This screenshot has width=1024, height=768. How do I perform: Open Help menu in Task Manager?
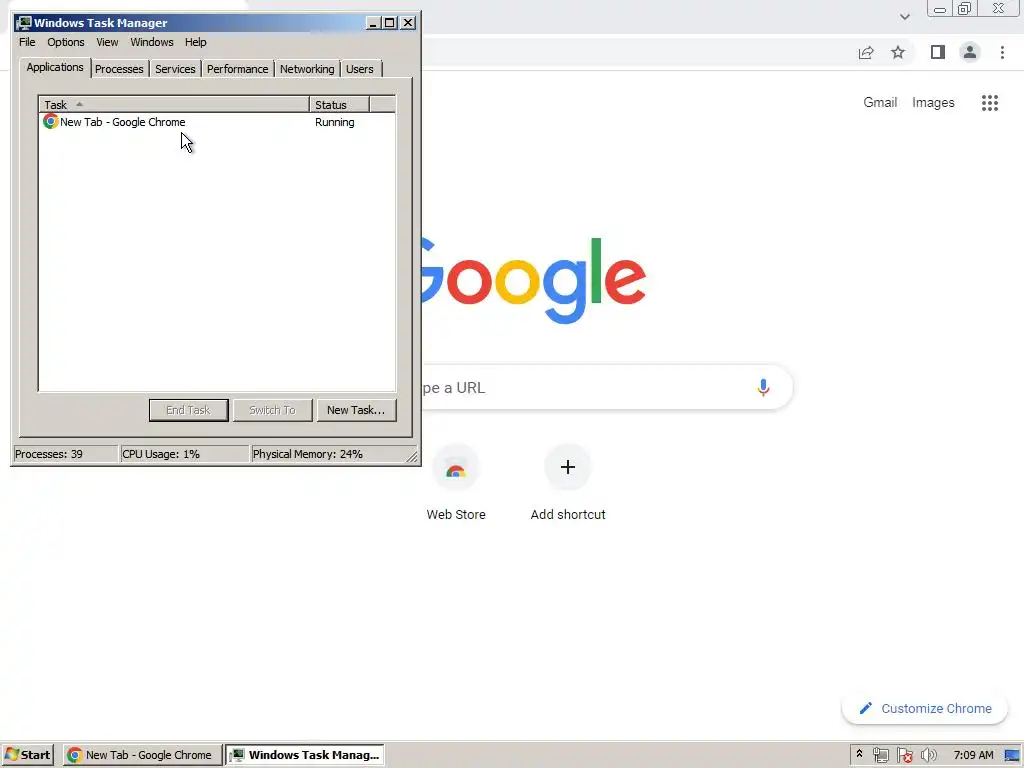[195, 42]
